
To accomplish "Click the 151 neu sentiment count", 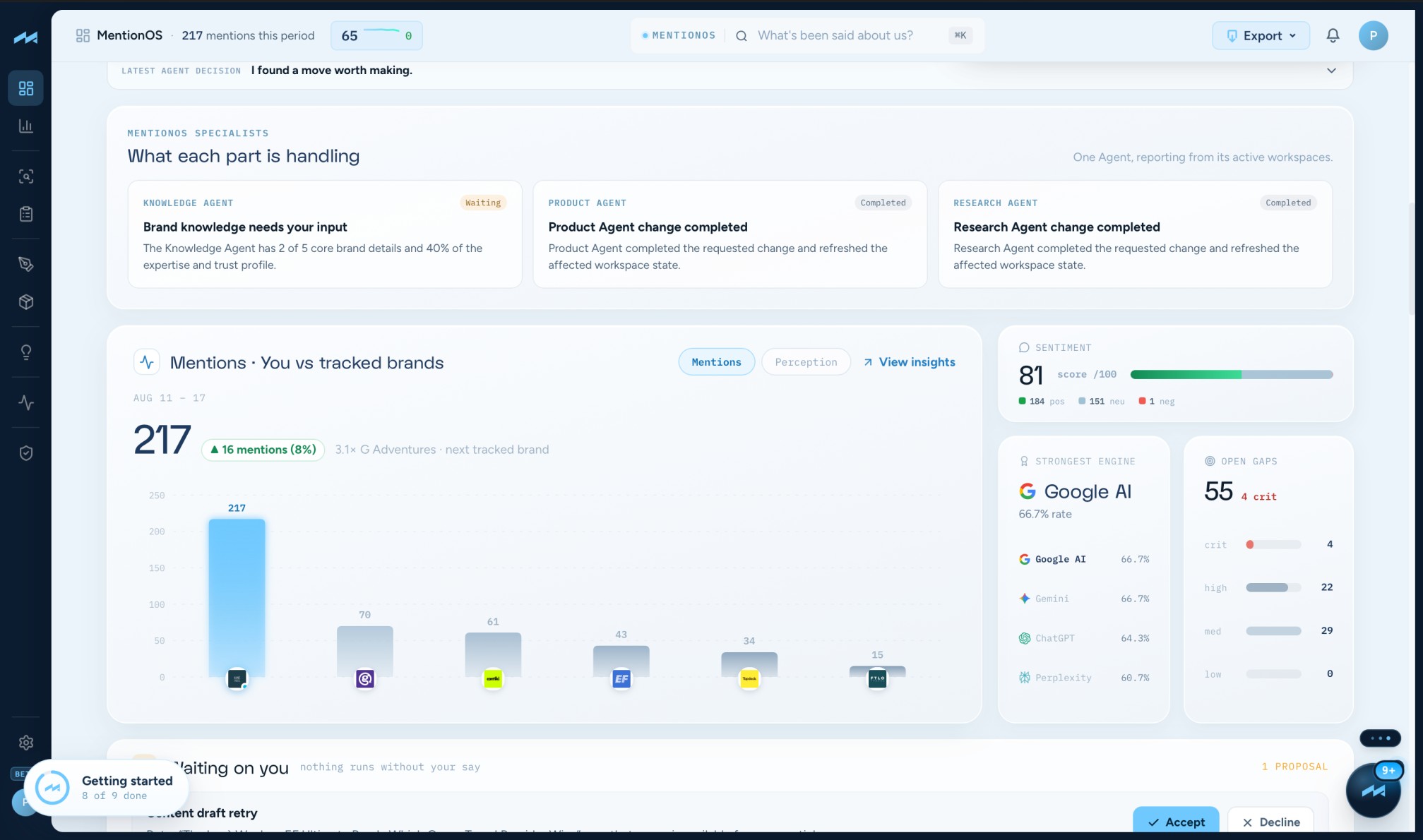I will 1102,401.
